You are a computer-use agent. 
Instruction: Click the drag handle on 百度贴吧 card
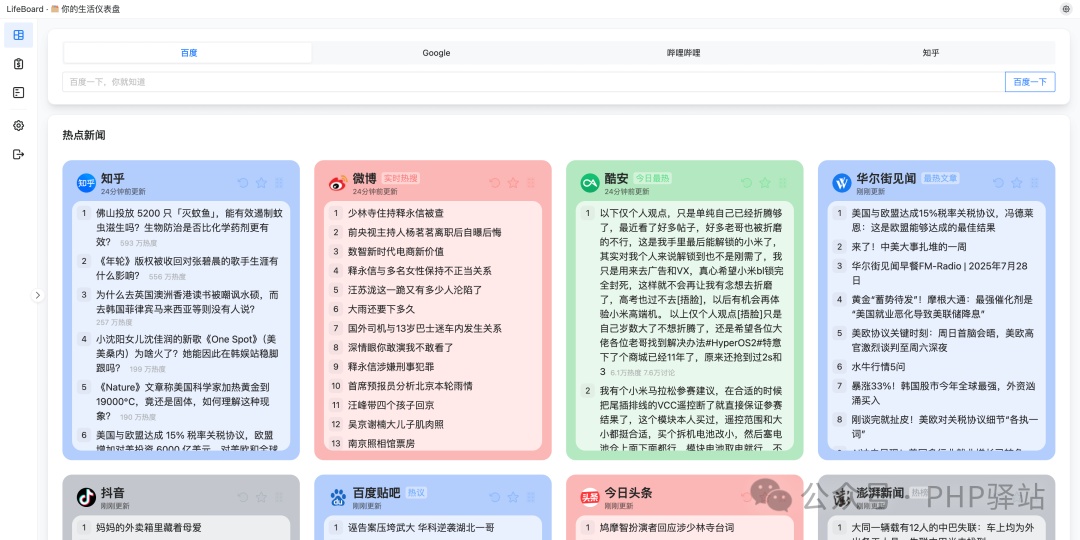click(531, 497)
